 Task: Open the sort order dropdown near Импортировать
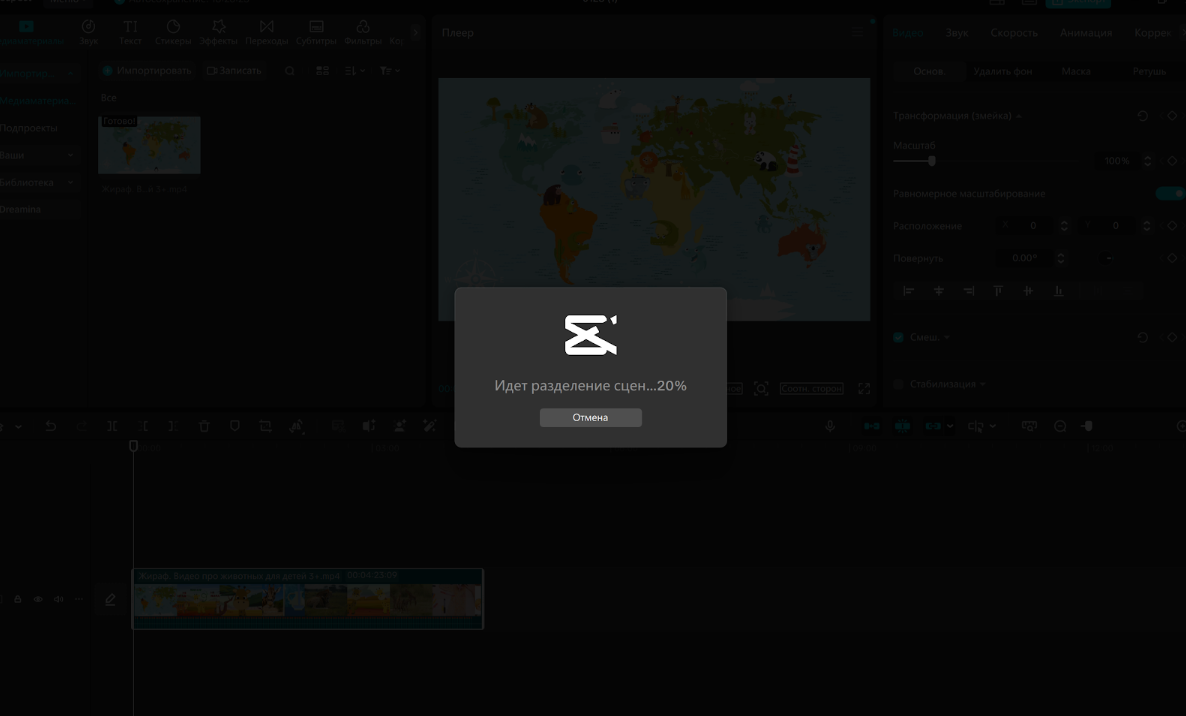click(x=352, y=70)
